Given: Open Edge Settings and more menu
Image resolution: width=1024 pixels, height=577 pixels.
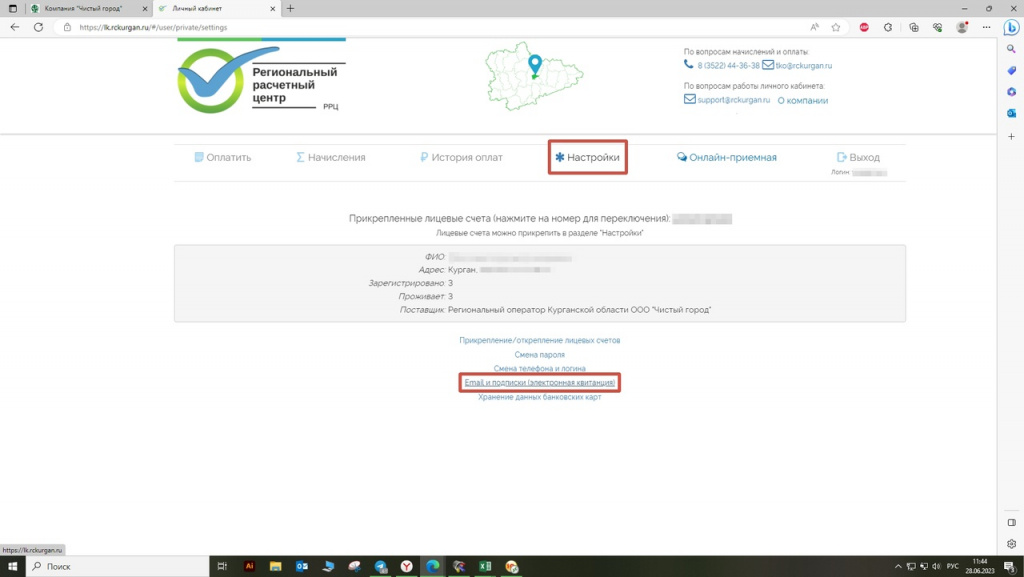Looking at the screenshot, I should click(986, 27).
